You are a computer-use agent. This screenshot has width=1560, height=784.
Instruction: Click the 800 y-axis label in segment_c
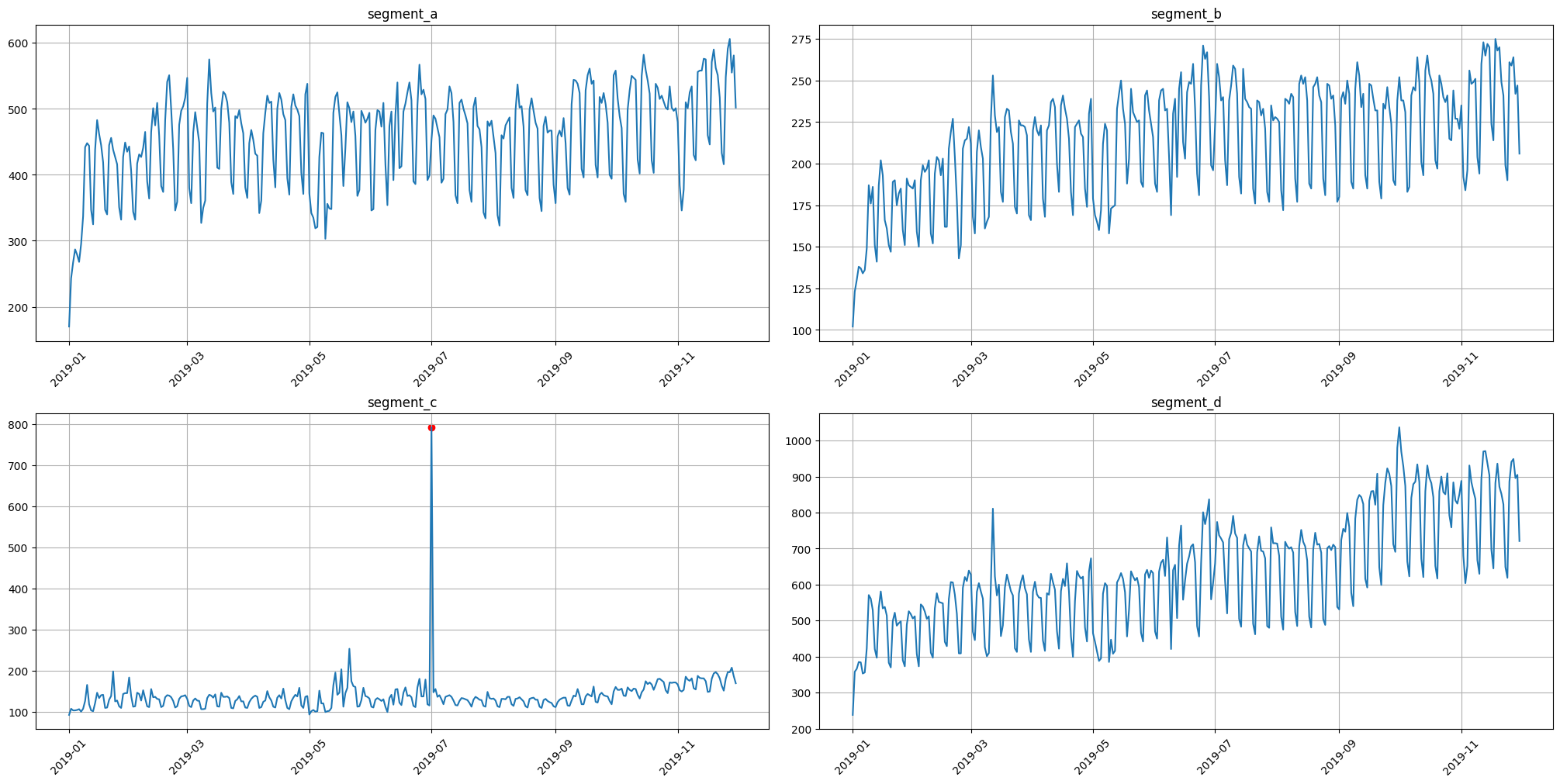[19, 425]
